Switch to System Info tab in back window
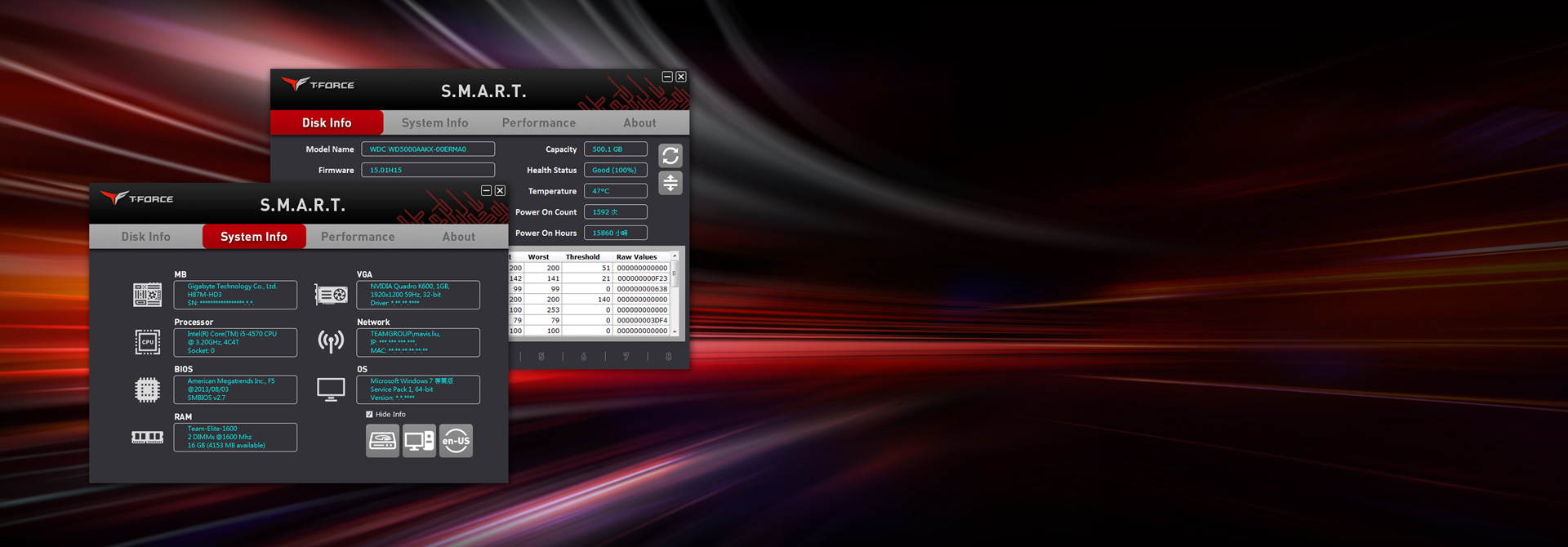The image size is (1568, 547). point(435,122)
